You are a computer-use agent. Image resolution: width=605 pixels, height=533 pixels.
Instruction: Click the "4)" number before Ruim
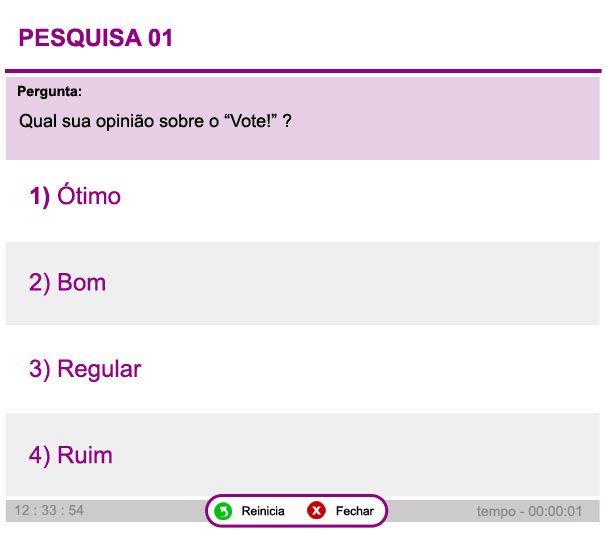pyautogui.click(x=40, y=456)
